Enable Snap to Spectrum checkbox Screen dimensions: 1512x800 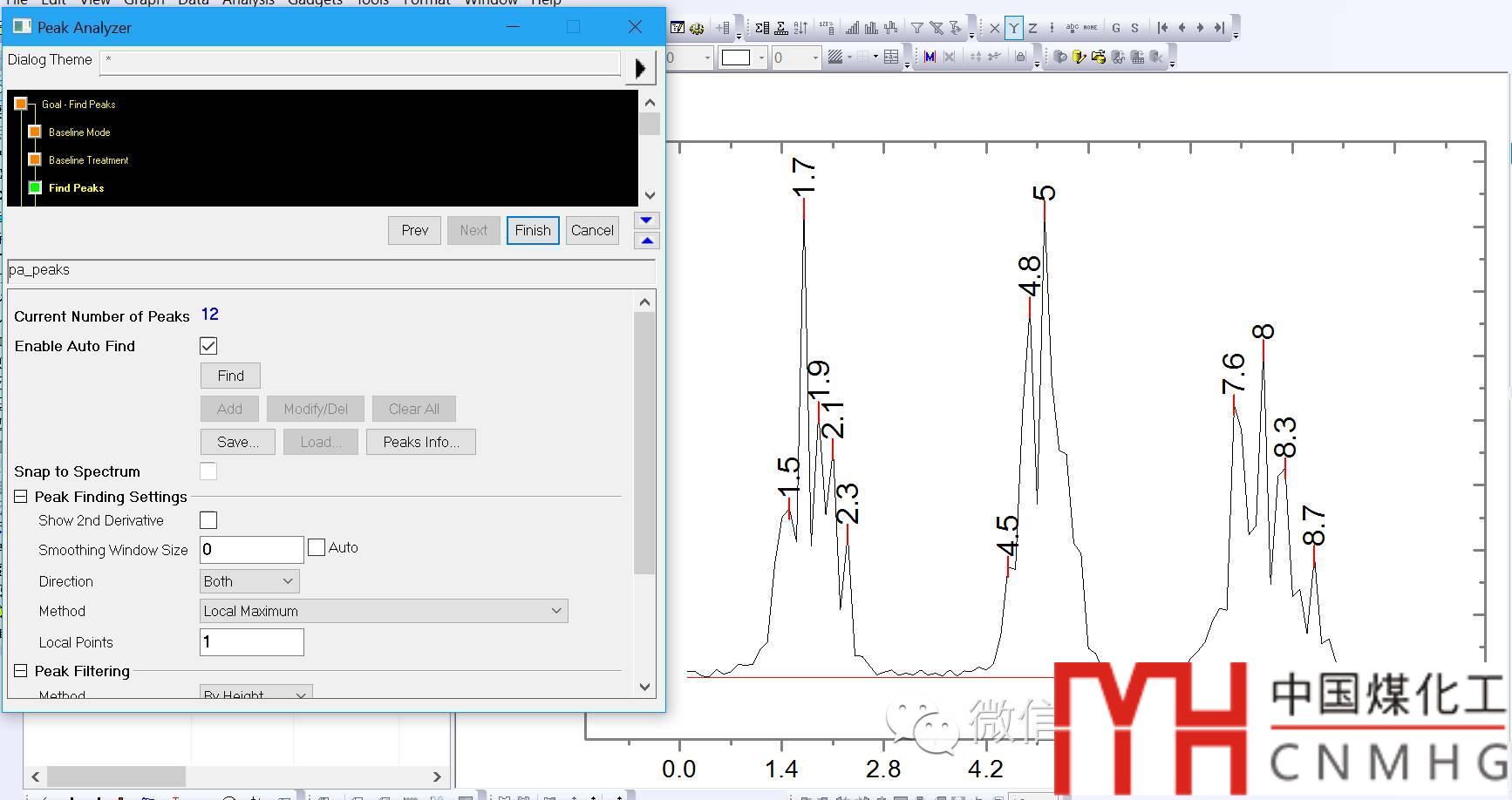tap(208, 471)
